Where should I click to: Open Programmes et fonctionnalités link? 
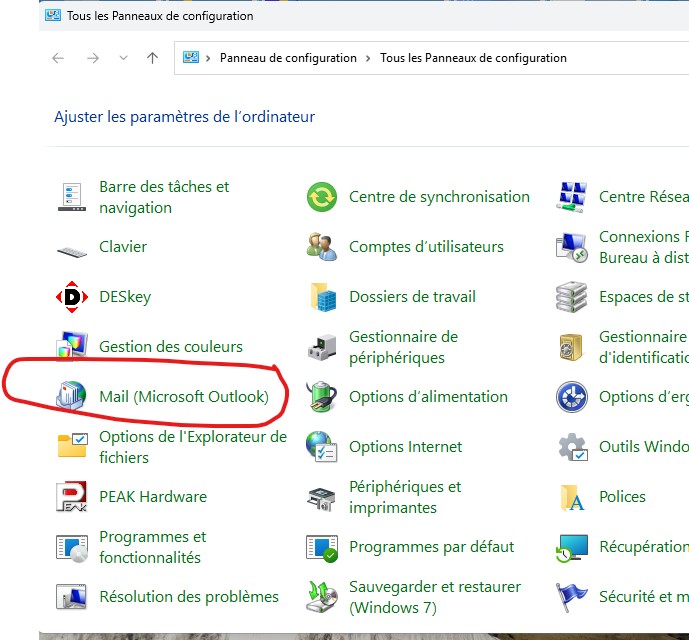click(152, 547)
